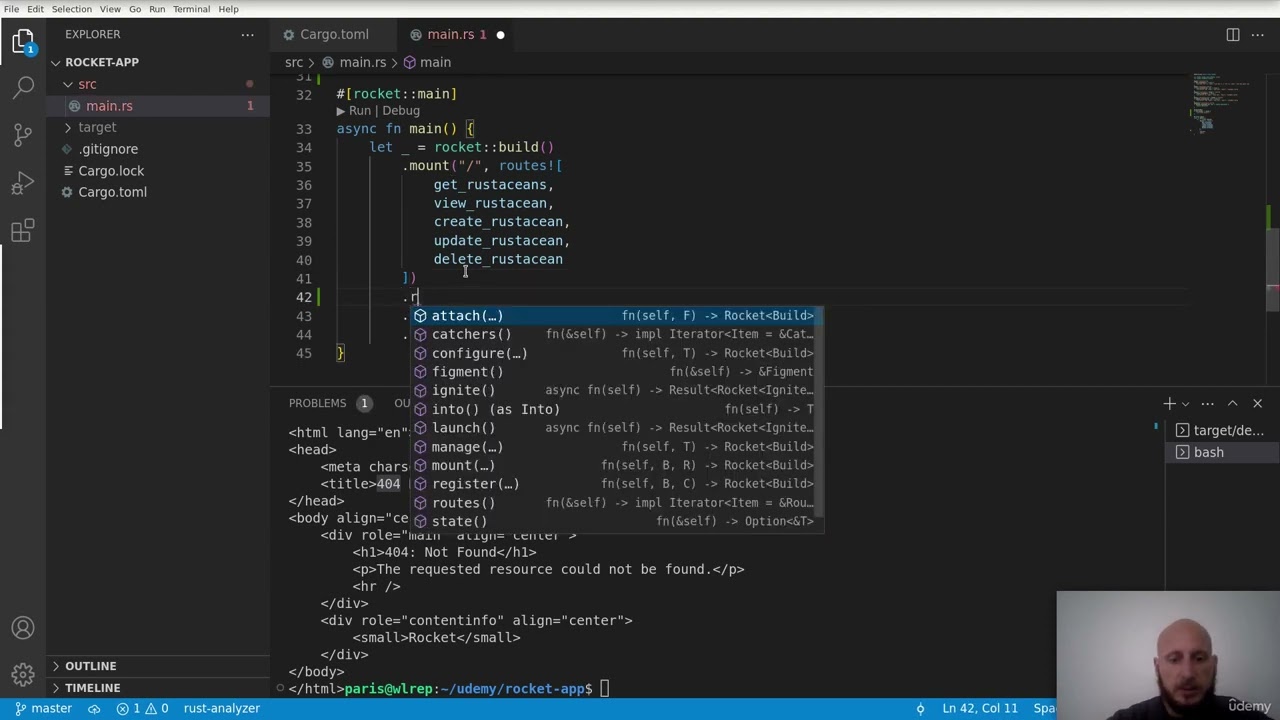Create a new terminal with plus icon
This screenshot has width=1280, height=720.
tap(1169, 403)
